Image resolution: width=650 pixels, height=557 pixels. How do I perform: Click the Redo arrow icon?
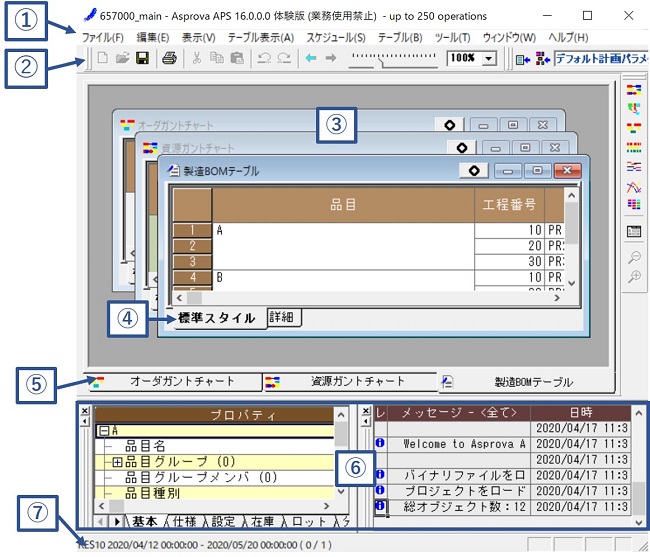(284, 58)
